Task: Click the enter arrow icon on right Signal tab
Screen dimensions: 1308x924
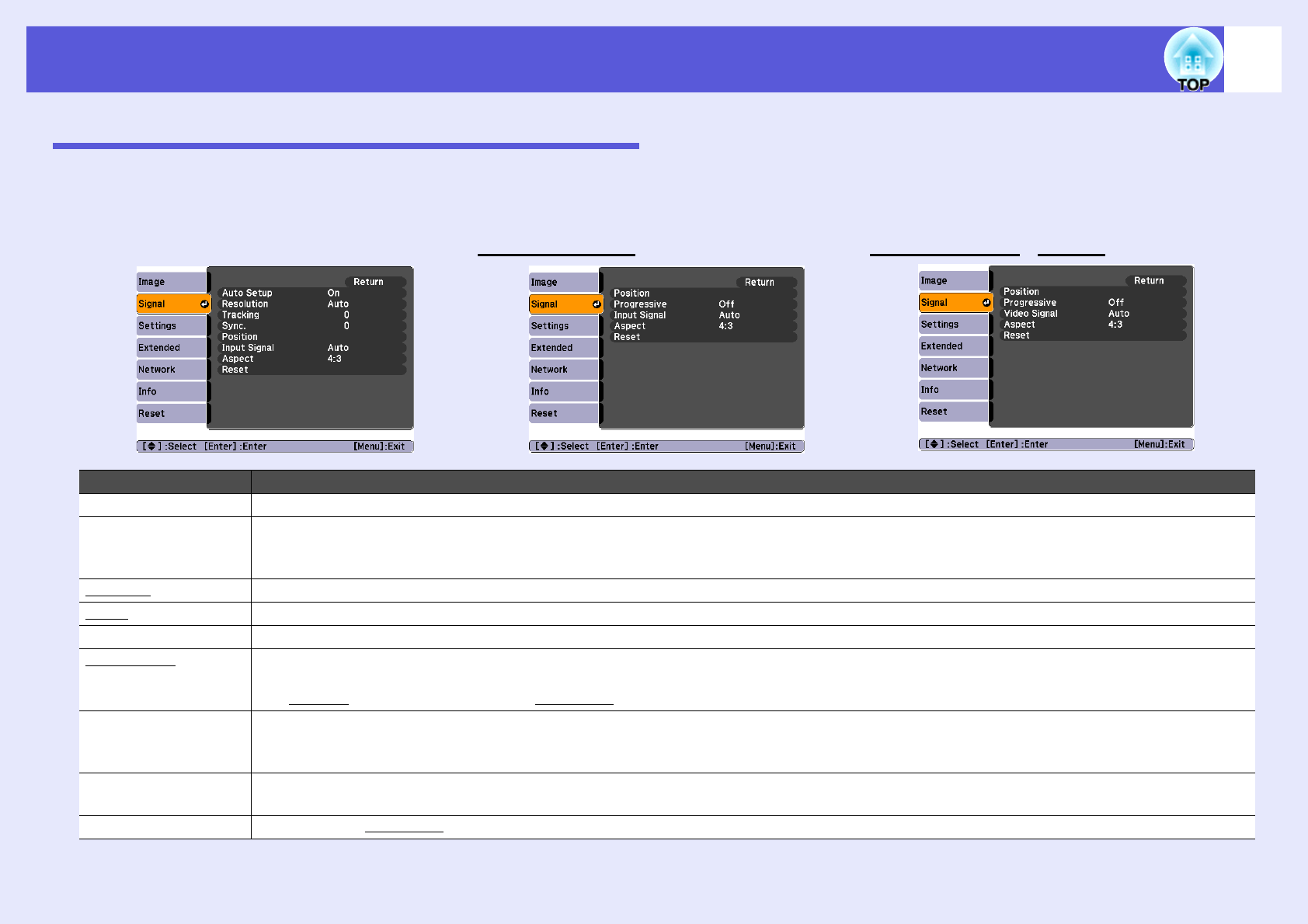Action: (x=986, y=302)
